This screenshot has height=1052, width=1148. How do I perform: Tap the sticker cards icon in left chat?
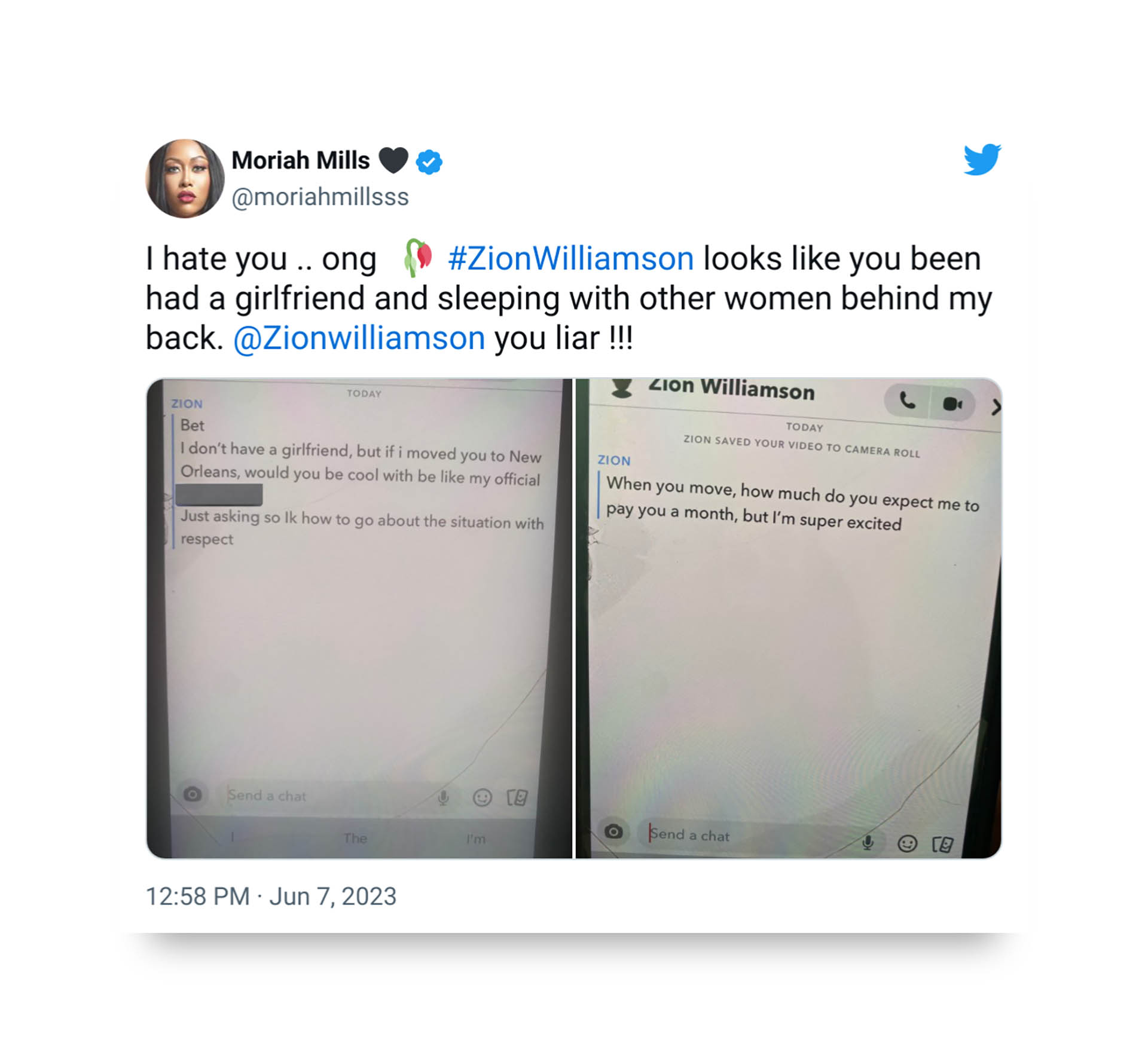coord(517,798)
